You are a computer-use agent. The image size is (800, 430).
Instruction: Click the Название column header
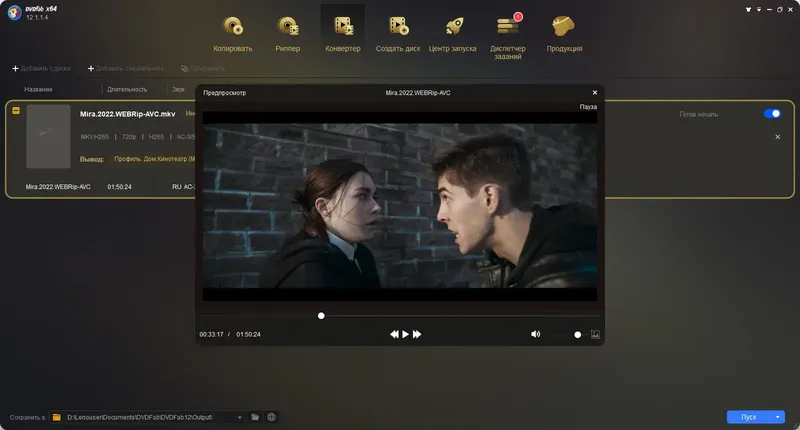point(38,89)
